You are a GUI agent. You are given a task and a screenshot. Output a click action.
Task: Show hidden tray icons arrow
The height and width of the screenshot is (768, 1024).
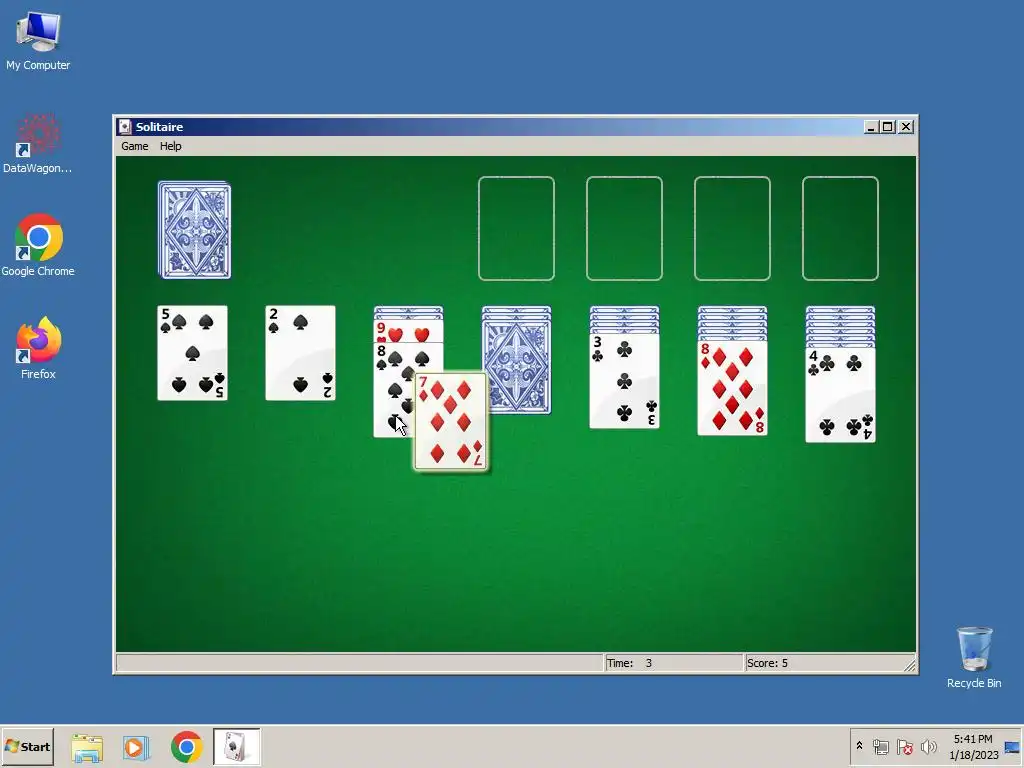pyautogui.click(x=859, y=746)
